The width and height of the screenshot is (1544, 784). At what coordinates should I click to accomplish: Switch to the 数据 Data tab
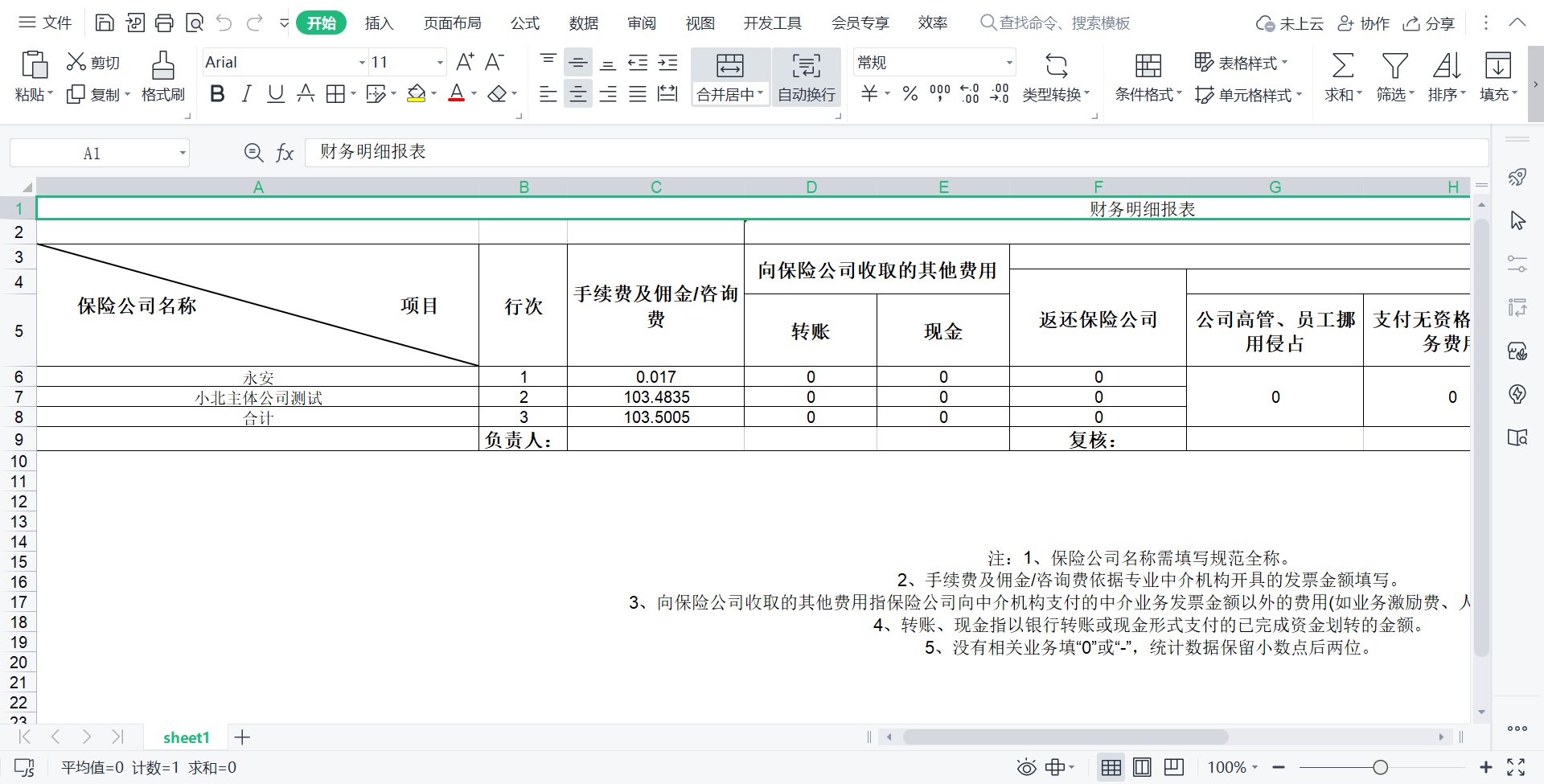pyautogui.click(x=584, y=23)
